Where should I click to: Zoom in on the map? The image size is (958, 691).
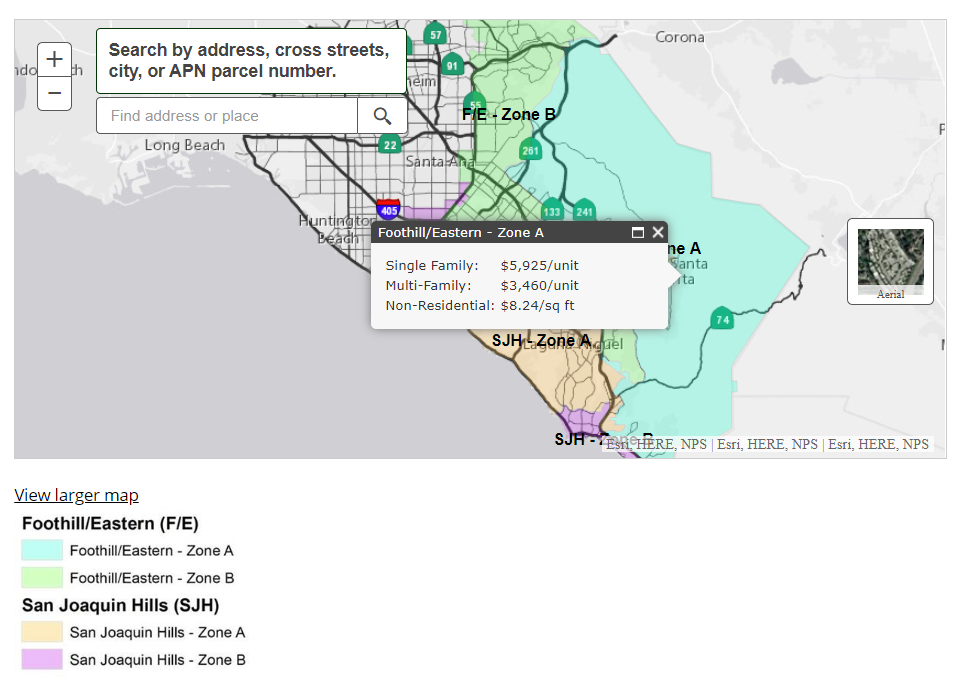coord(54,60)
